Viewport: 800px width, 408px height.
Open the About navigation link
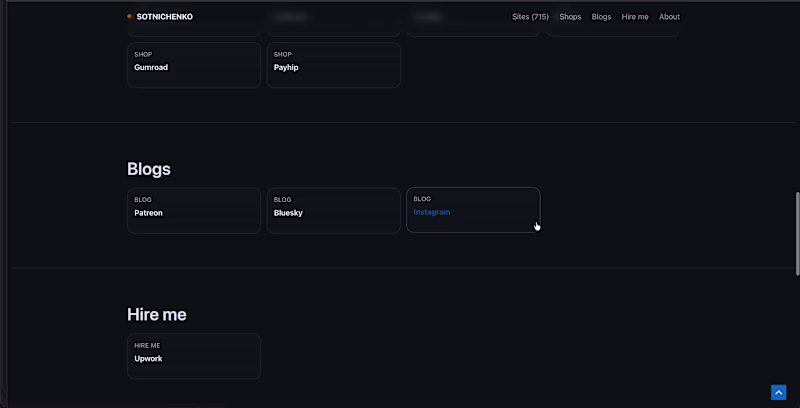[x=669, y=17]
